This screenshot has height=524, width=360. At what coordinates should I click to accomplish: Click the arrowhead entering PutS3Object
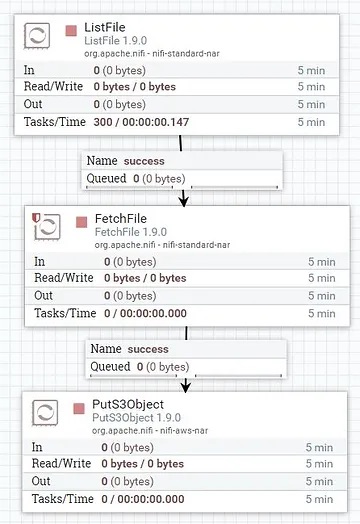(186, 387)
